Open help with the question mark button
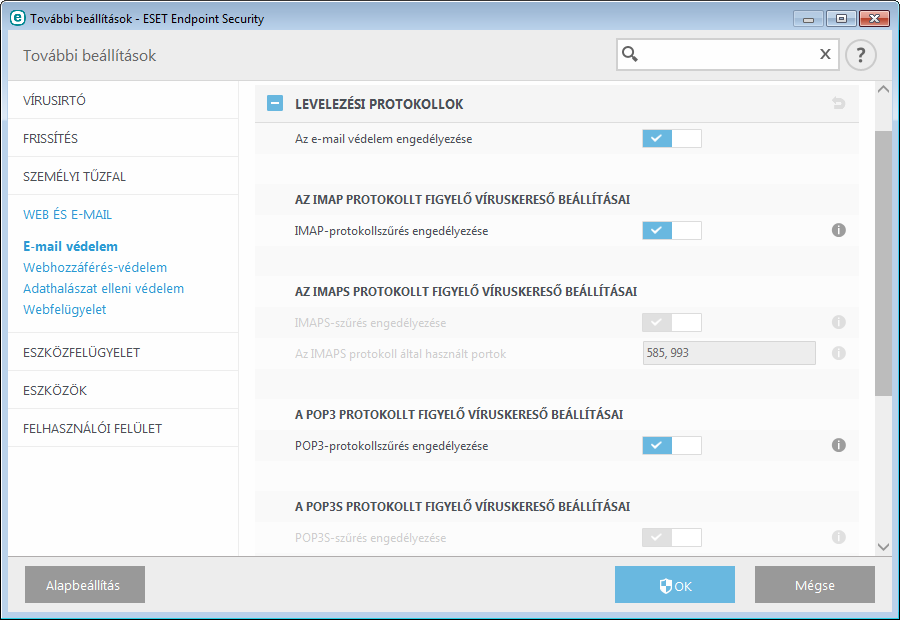This screenshot has height=620, width=900. click(x=860, y=55)
